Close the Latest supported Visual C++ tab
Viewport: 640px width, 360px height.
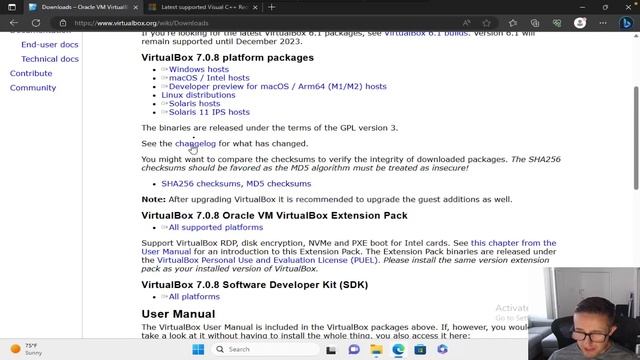pos(255,7)
